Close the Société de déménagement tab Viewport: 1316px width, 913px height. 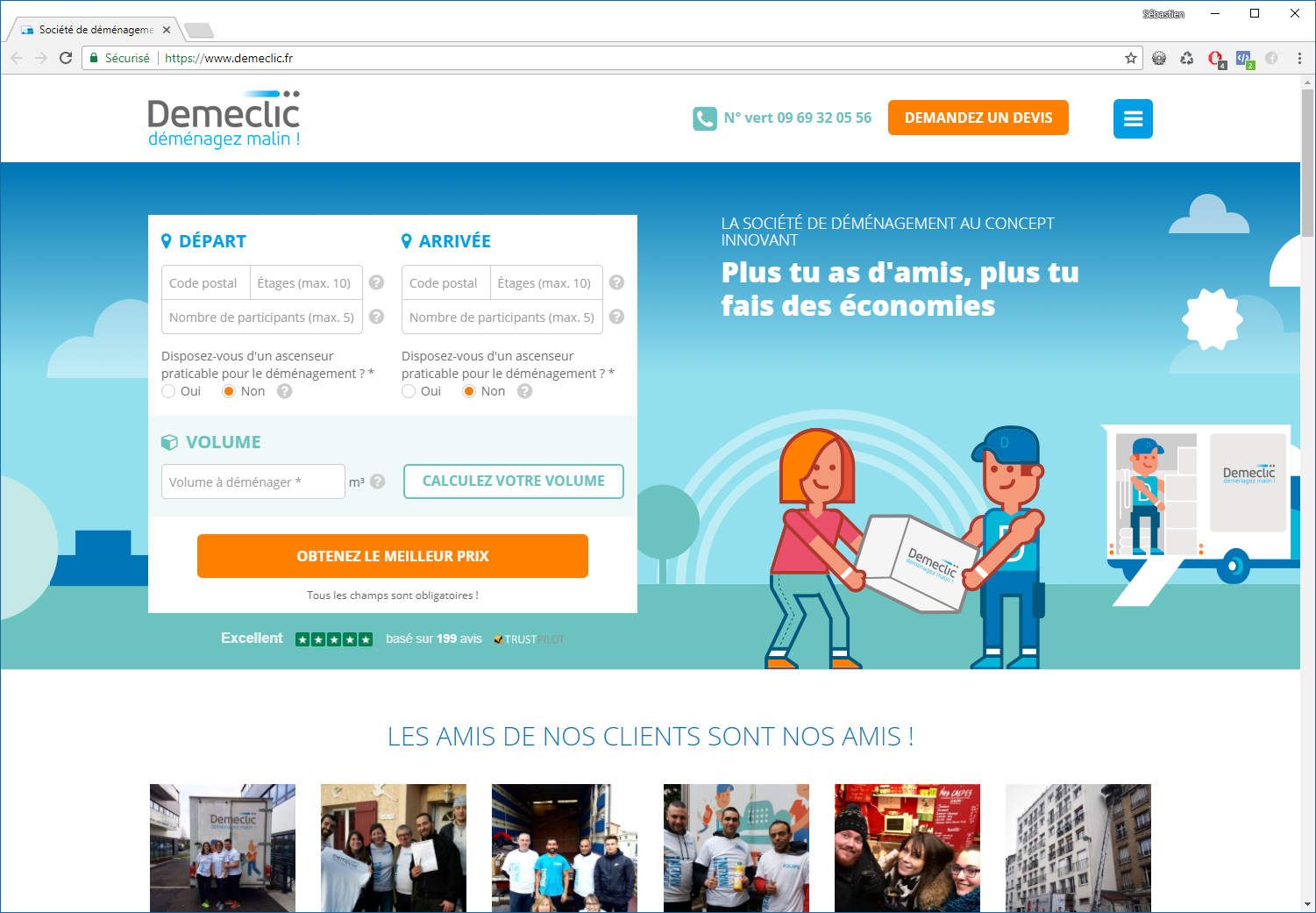coord(167,30)
